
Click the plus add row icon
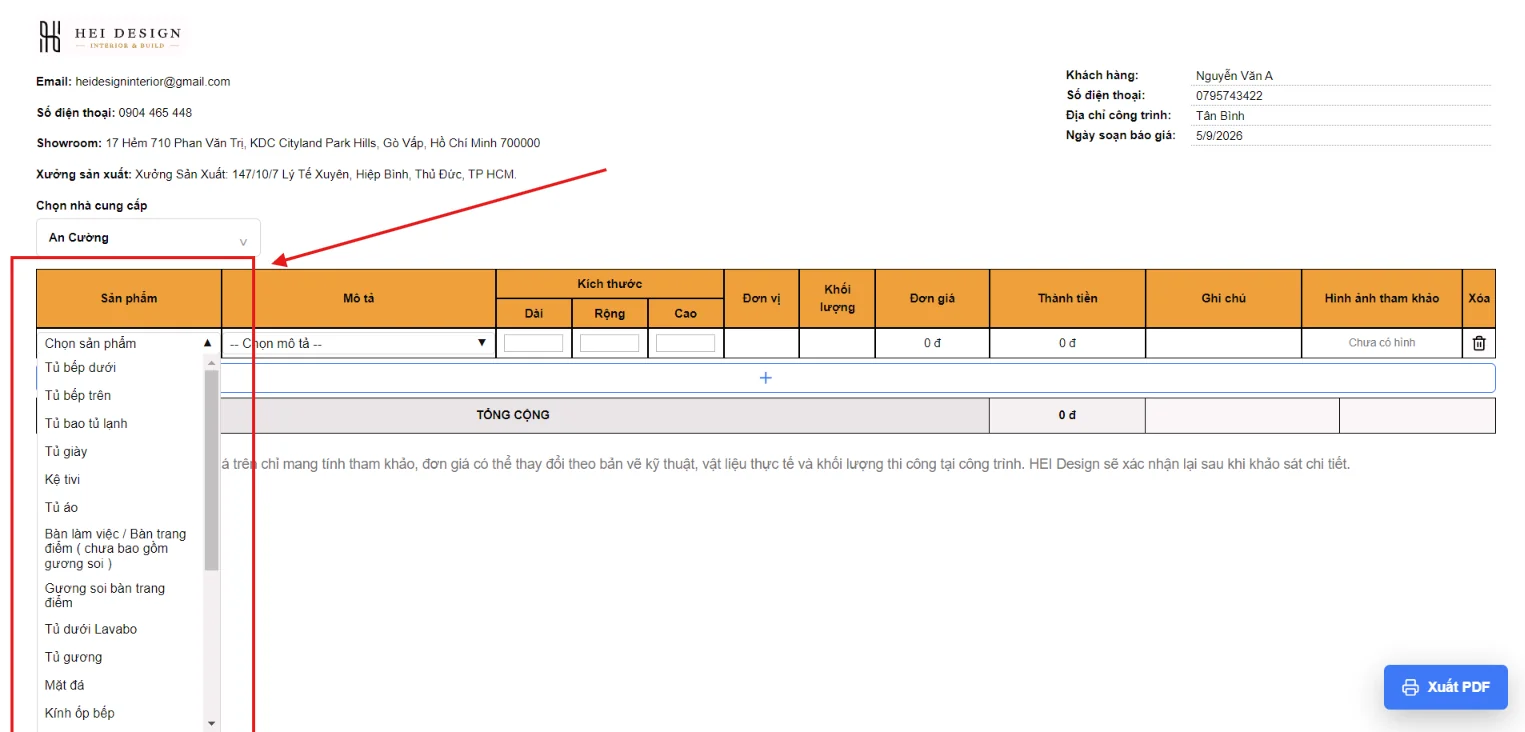[766, 378]
